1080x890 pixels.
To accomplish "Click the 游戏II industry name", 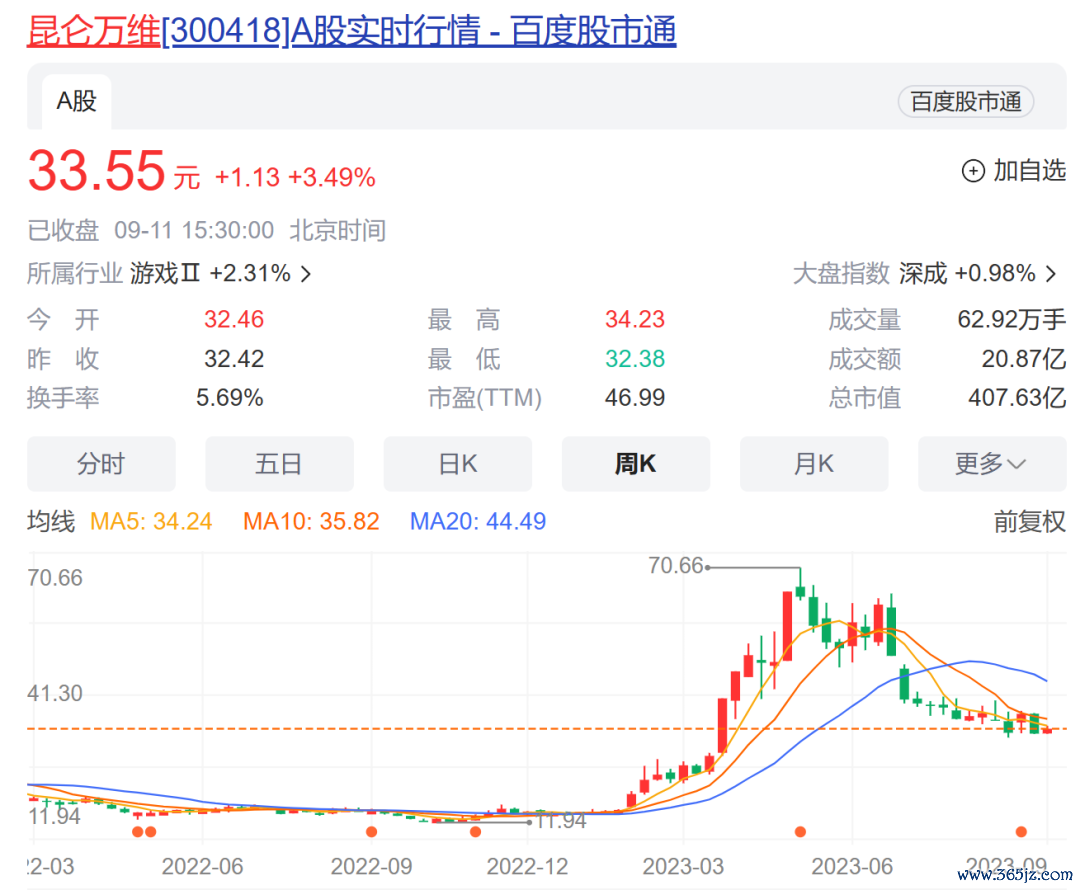I will click(165, 273).
